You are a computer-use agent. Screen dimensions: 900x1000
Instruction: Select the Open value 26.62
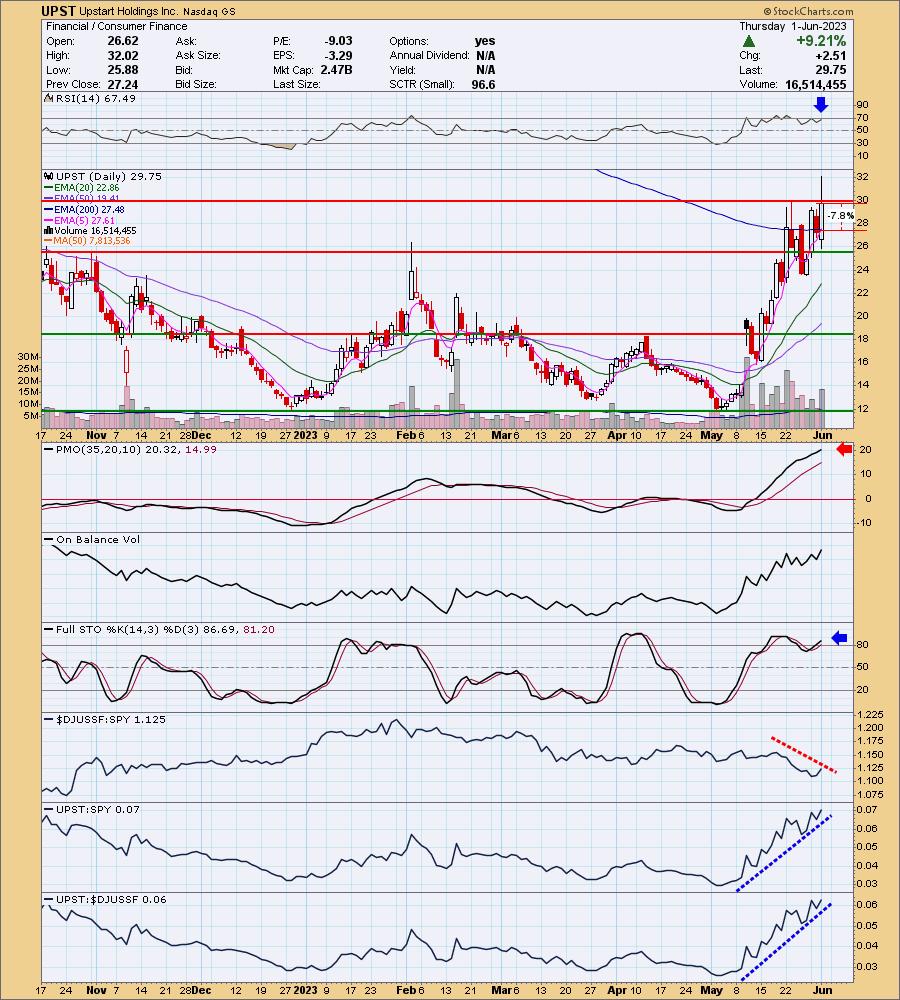click(122, 41)
